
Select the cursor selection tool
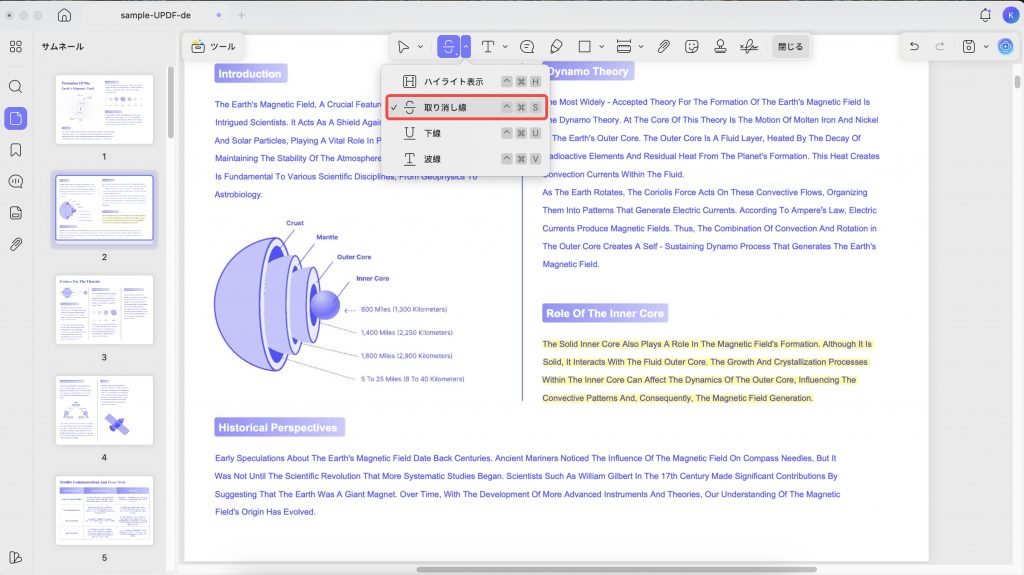click(404, 46)
